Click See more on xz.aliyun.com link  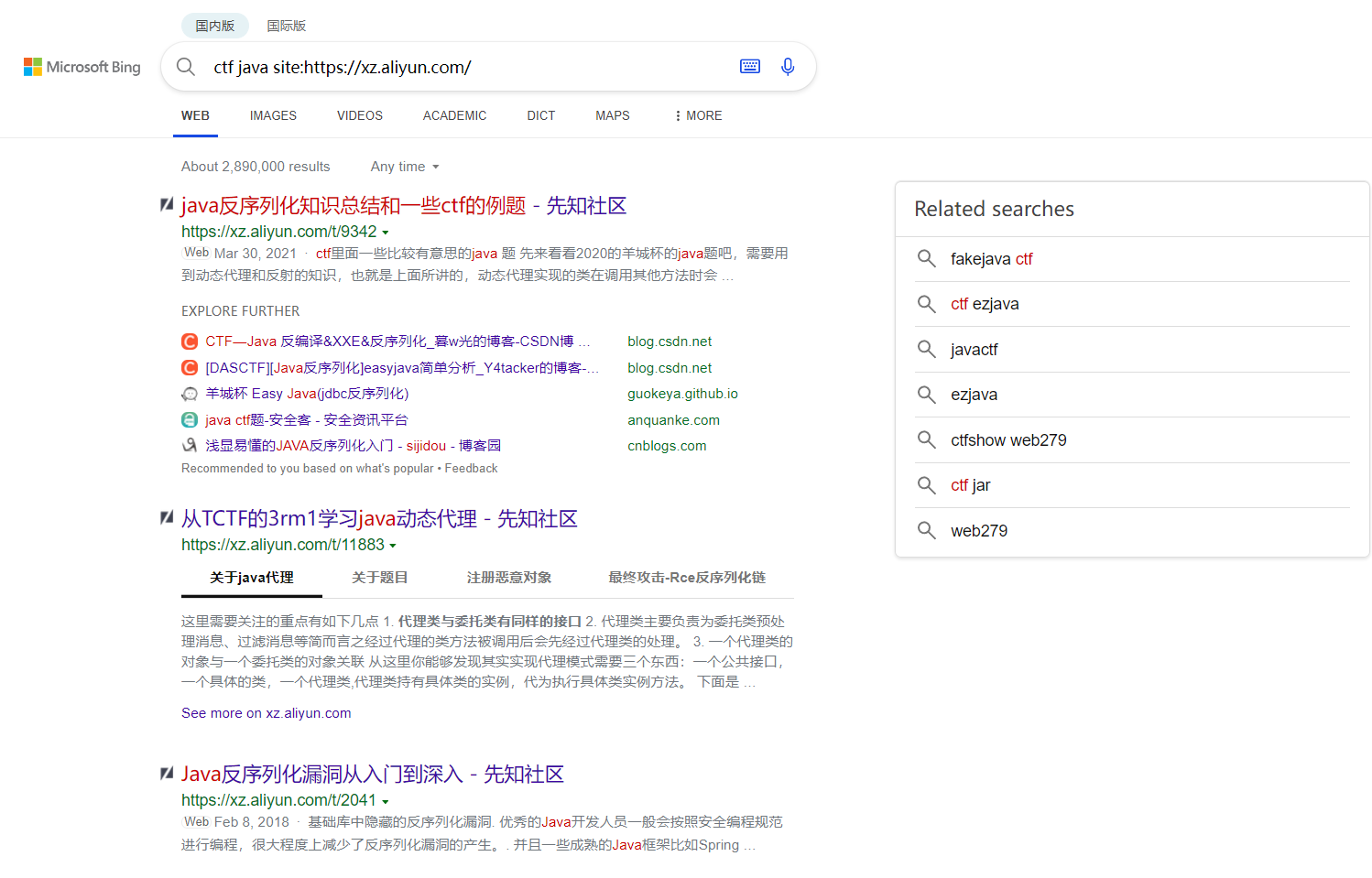[266, 713]
